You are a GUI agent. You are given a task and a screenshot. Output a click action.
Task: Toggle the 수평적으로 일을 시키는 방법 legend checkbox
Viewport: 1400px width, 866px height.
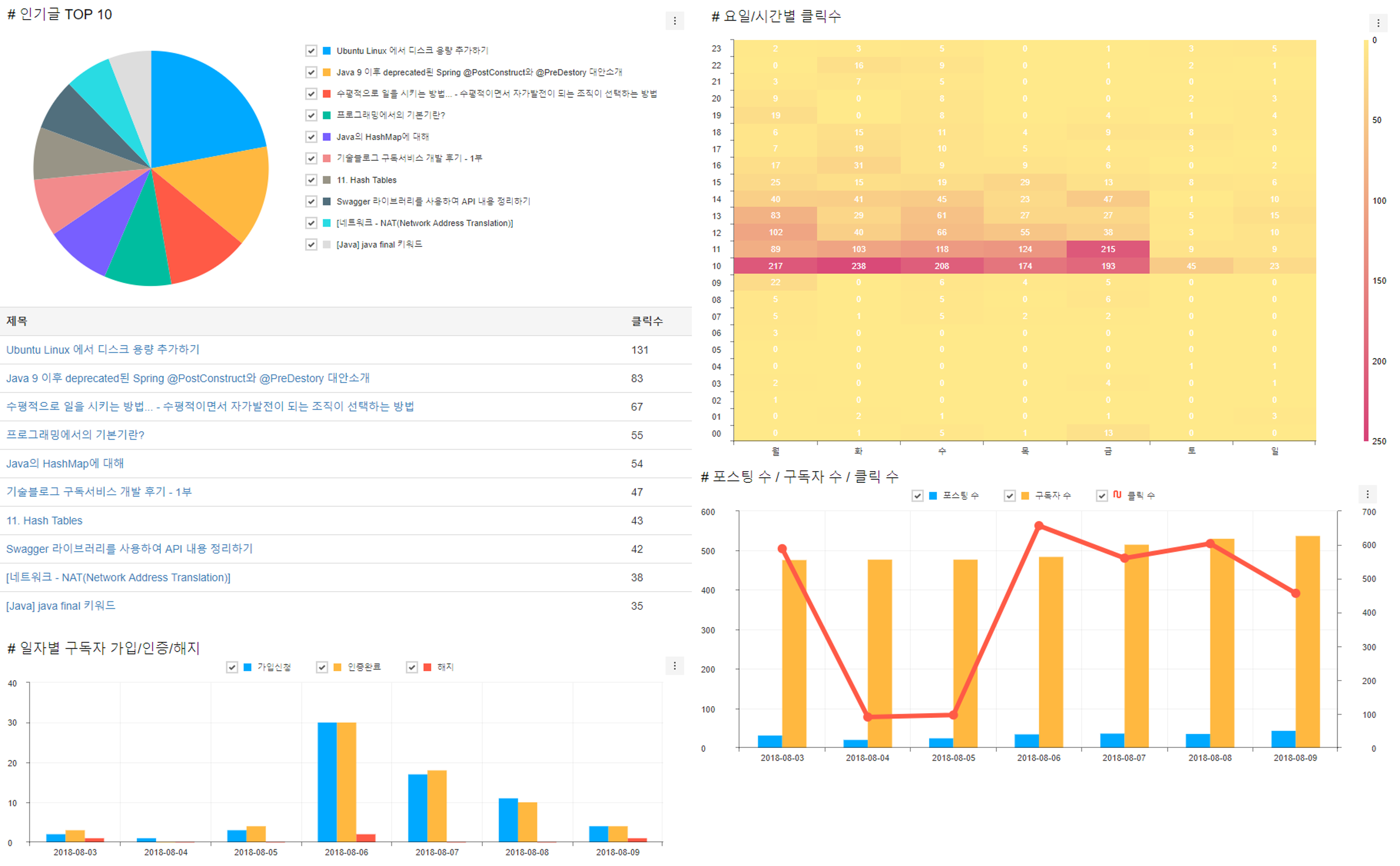click(311, 93)
